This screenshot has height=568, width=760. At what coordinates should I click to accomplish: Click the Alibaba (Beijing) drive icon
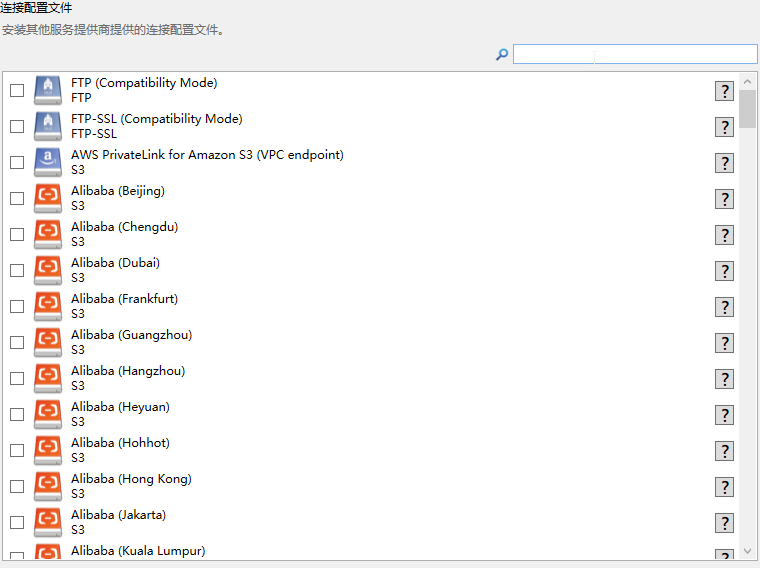tap(48, 198)
